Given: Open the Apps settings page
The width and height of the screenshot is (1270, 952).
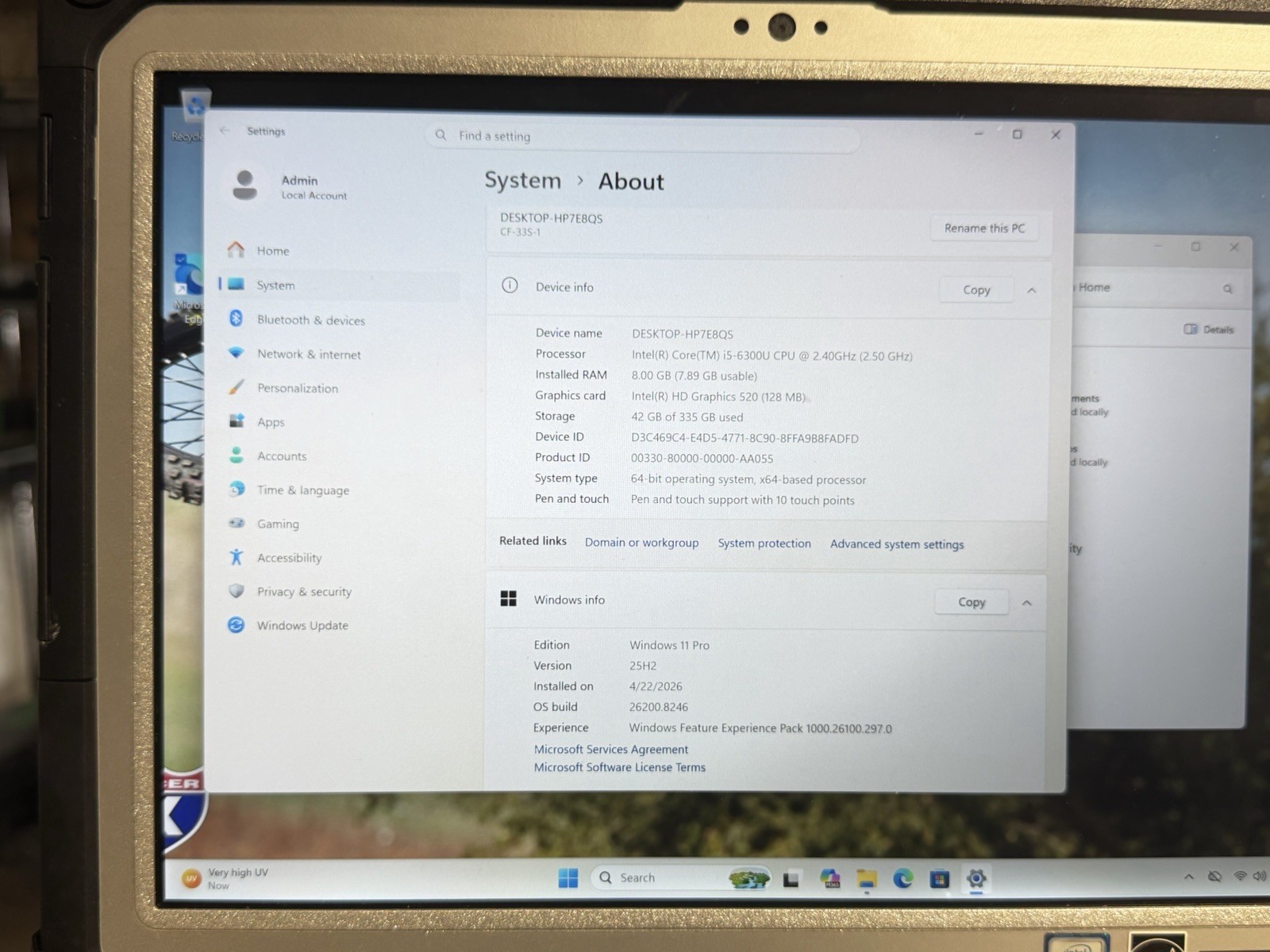Looking at the screenshot, I should (x=271, y=422).
